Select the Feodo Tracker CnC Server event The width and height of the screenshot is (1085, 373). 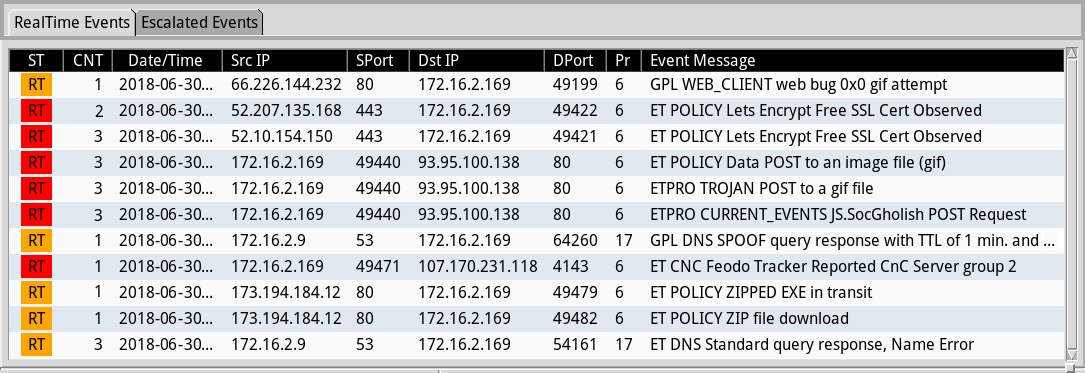click(x=536, y=266)
